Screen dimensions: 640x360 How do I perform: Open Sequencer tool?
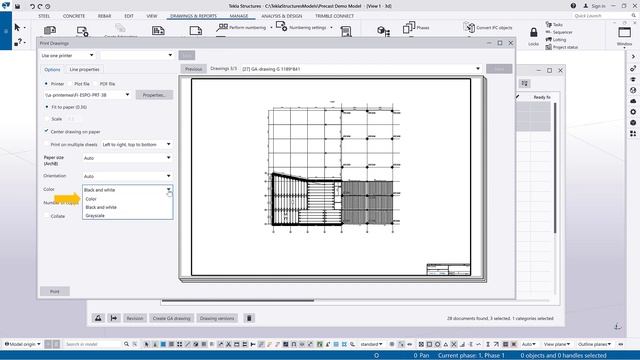pos(559,32)
